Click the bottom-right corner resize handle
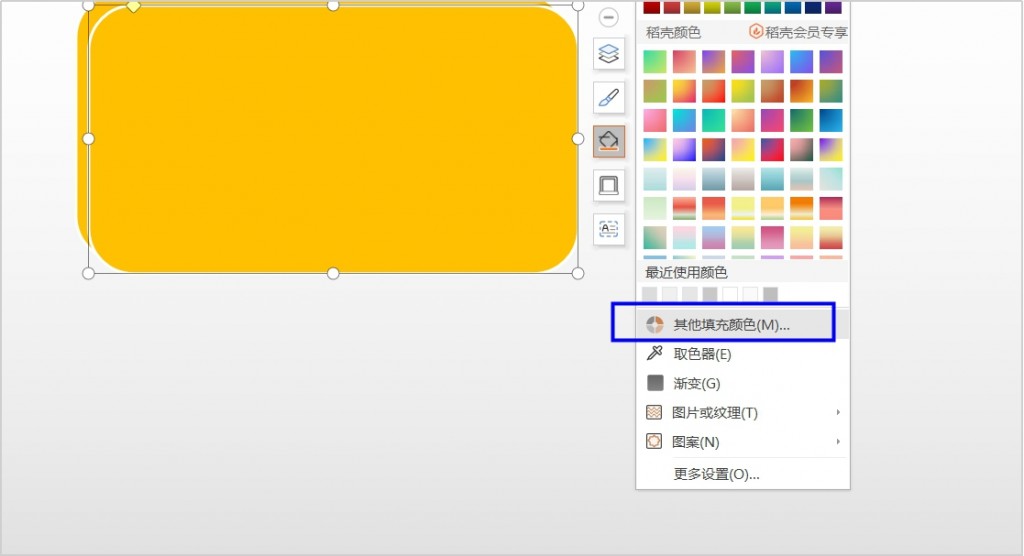The width and height of the screenshot is (1024, 556). [577, 273]
